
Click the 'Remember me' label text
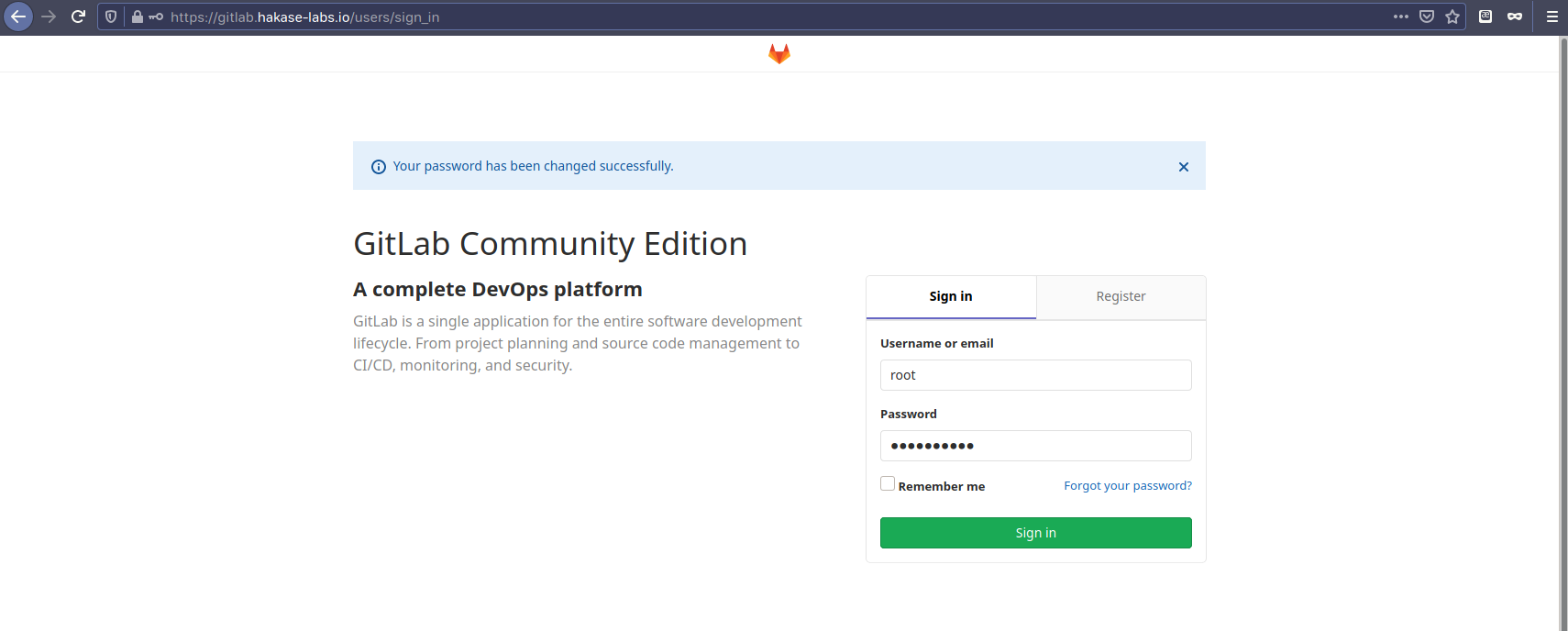[942, 487]
